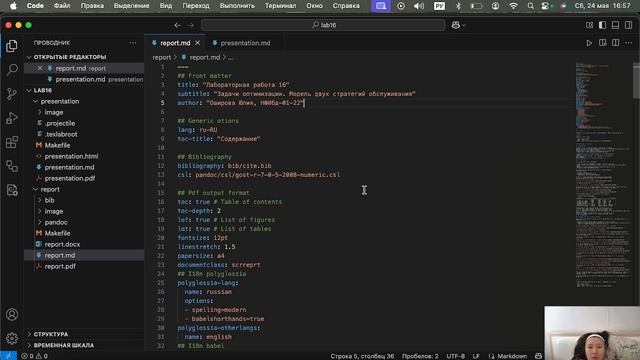
Task: Change encoding via UTF-8 status item
Action: tap(455, 356)
